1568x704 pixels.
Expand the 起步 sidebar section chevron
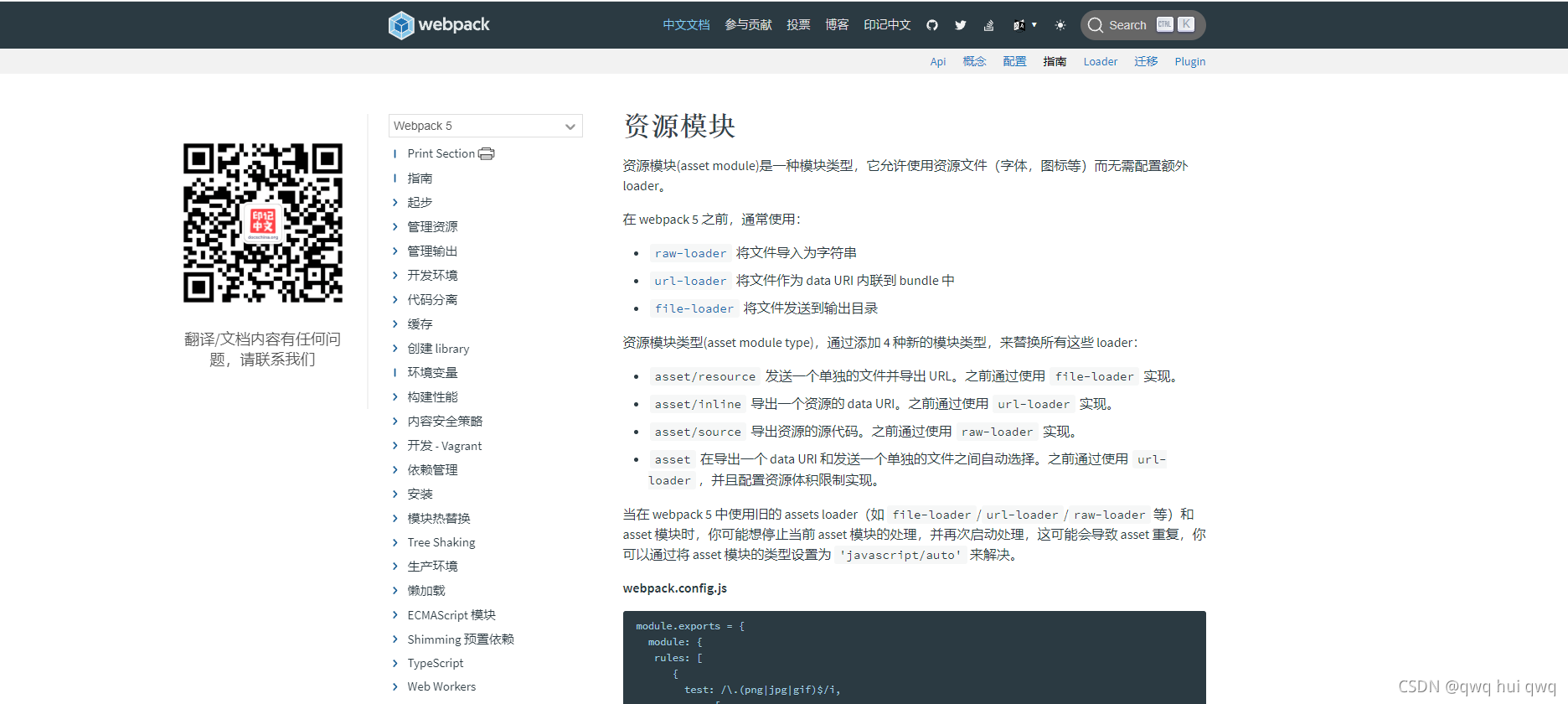pyautogui.click(x=395, y=202)
